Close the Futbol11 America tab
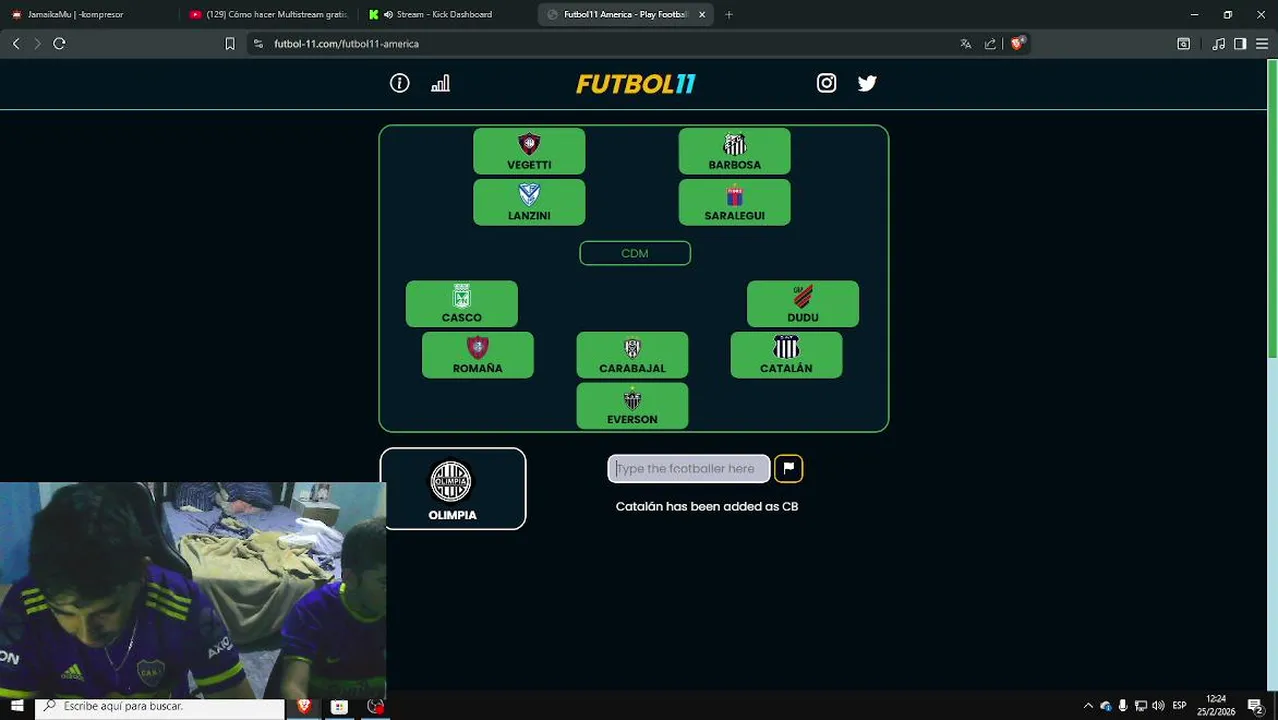The width and height of the screenshot is (1278, 720). click(702, 14)
